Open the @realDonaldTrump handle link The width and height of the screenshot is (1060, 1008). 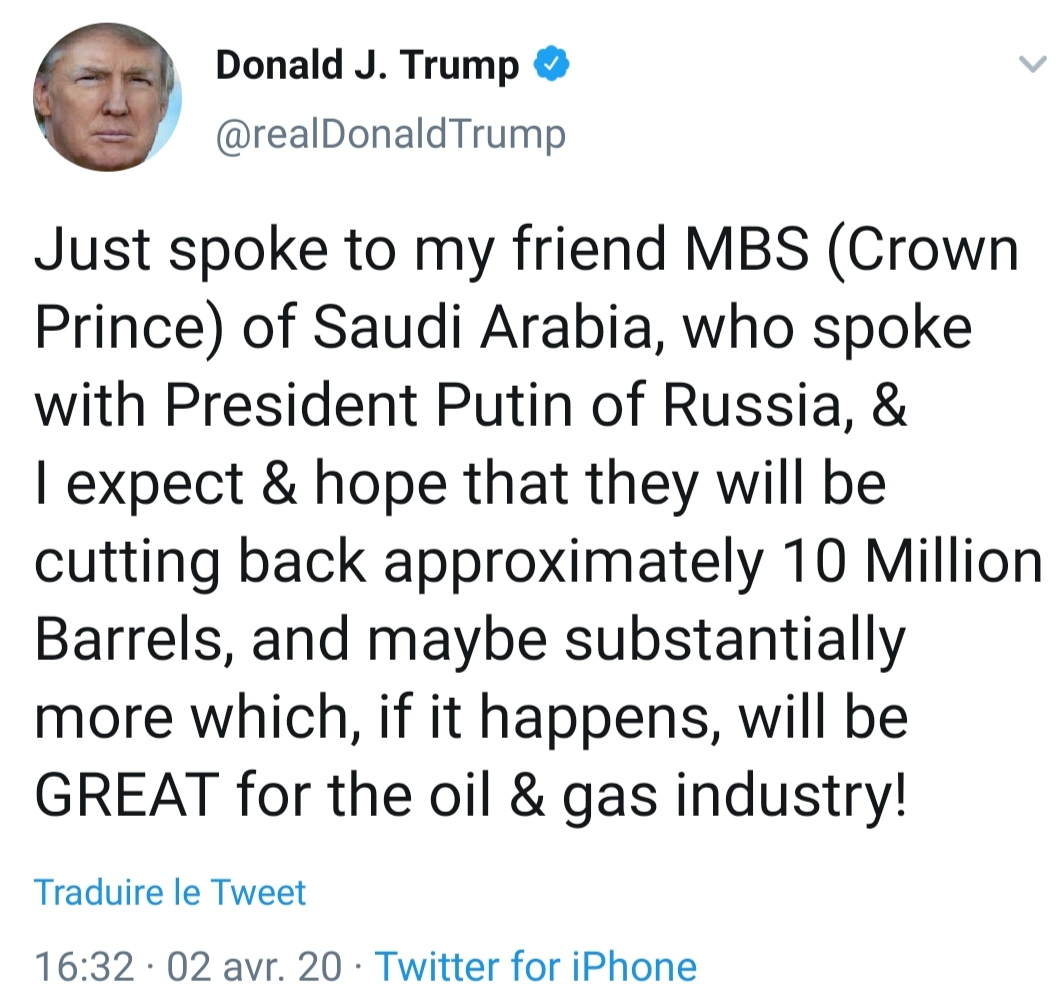click(x=391, y=133)
